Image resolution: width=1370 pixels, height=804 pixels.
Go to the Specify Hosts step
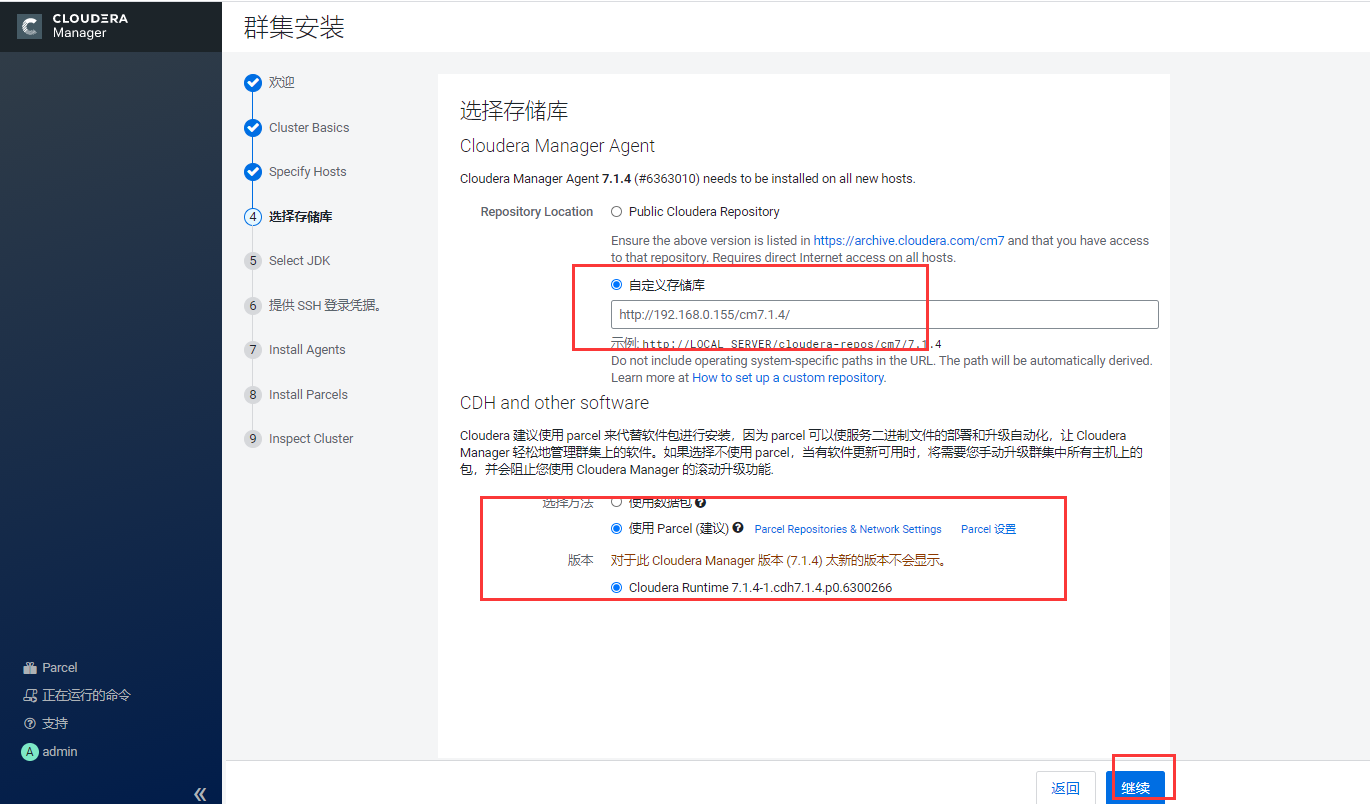point(308,172)
